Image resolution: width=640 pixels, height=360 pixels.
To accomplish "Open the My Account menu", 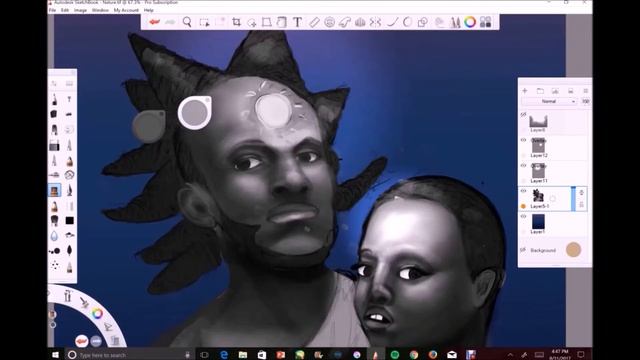I will [126, 10].
